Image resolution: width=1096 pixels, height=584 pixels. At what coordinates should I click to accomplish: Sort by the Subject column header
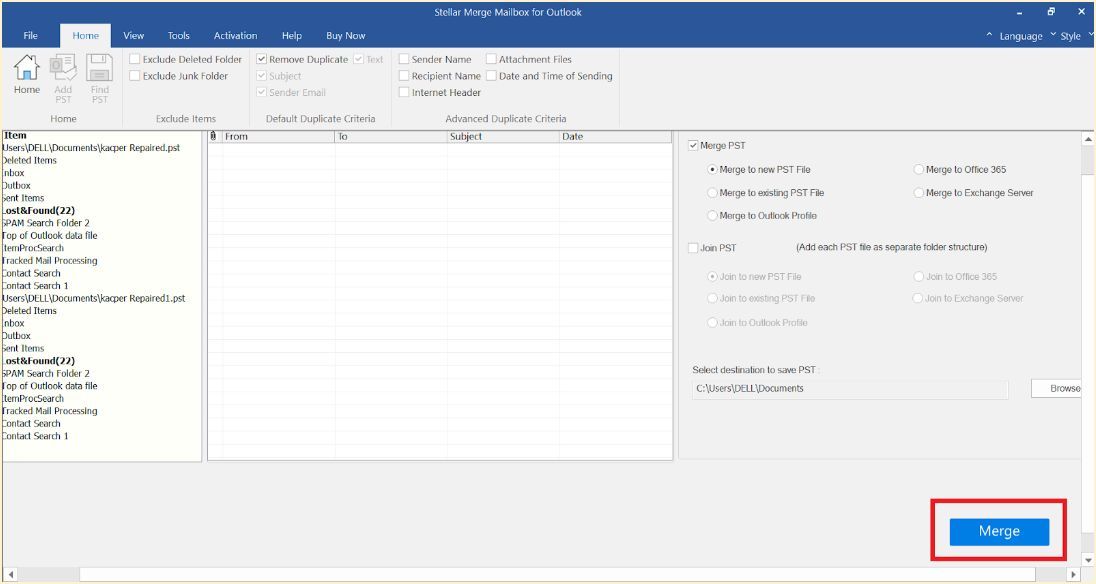503,136
